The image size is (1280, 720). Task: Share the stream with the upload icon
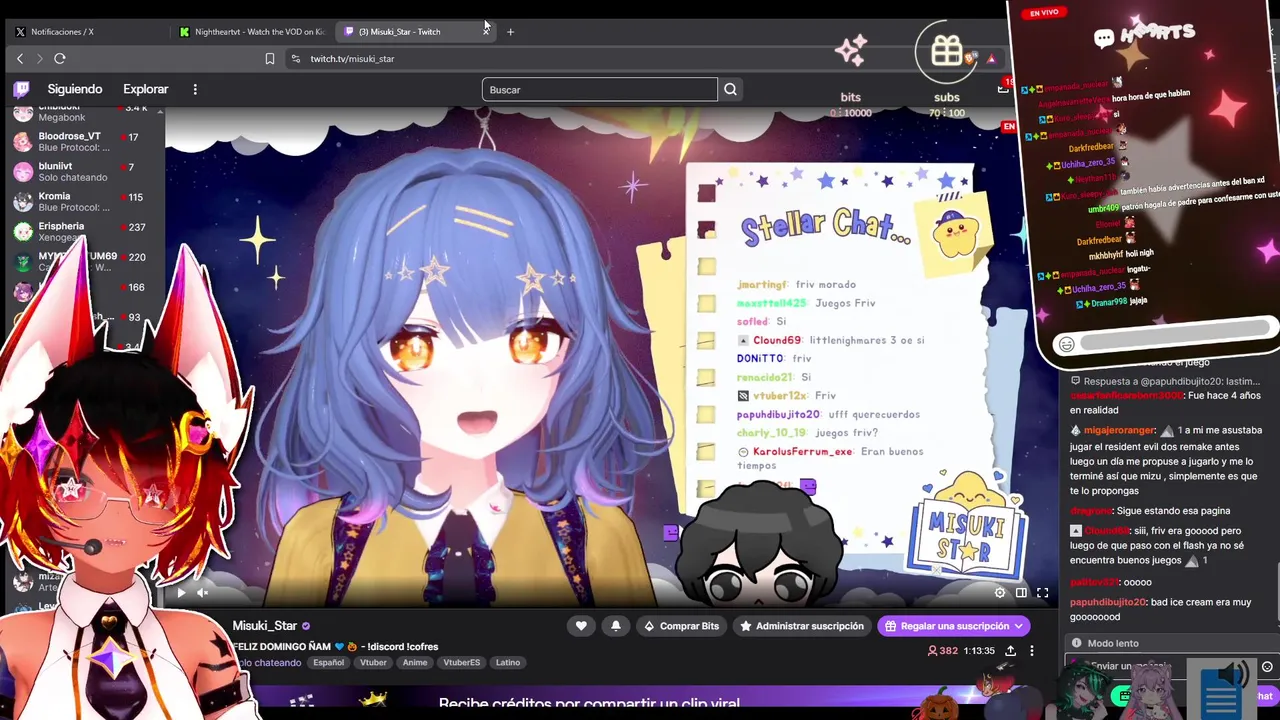[x=1010, y=651]
